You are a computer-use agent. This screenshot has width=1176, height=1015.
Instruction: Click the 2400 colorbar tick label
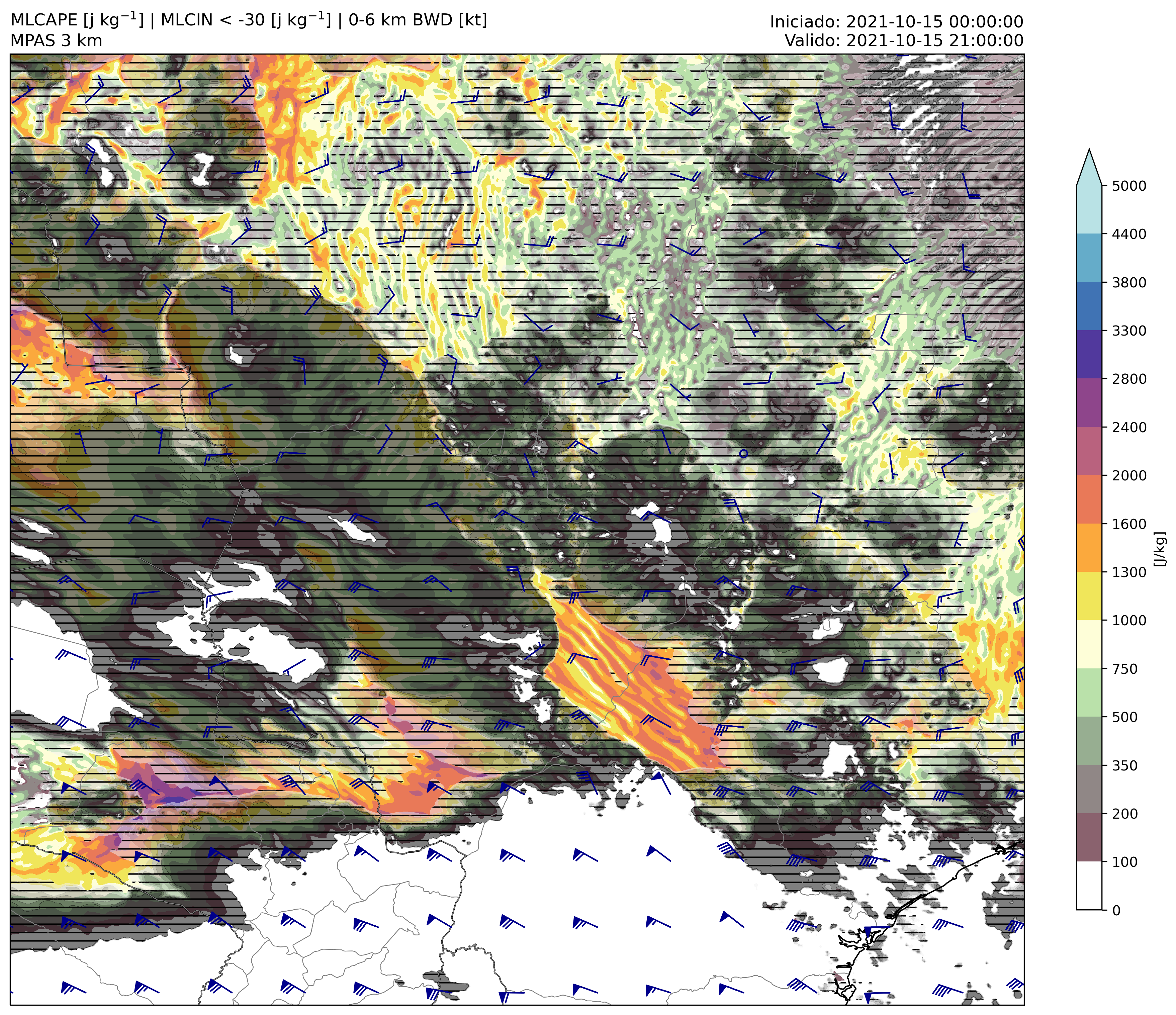click(1129, 427)
